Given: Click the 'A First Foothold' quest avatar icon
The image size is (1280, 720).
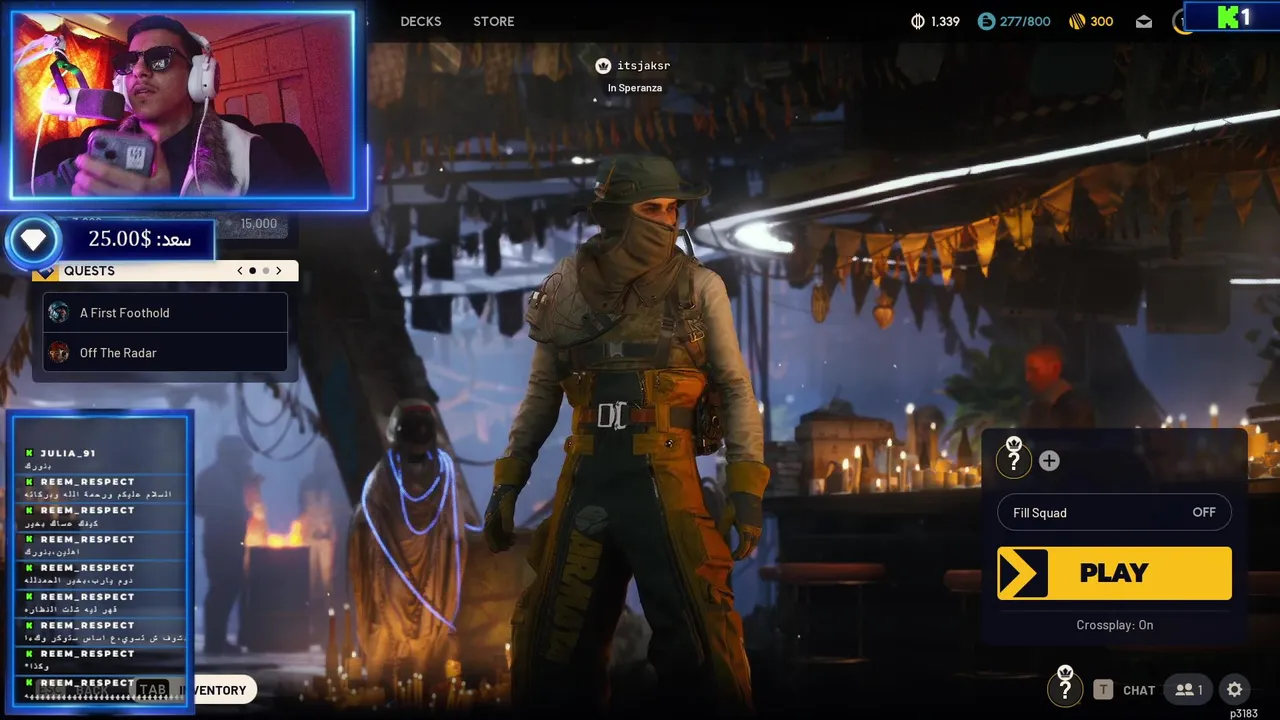Looking at the screenshot, I should point(59,312).
